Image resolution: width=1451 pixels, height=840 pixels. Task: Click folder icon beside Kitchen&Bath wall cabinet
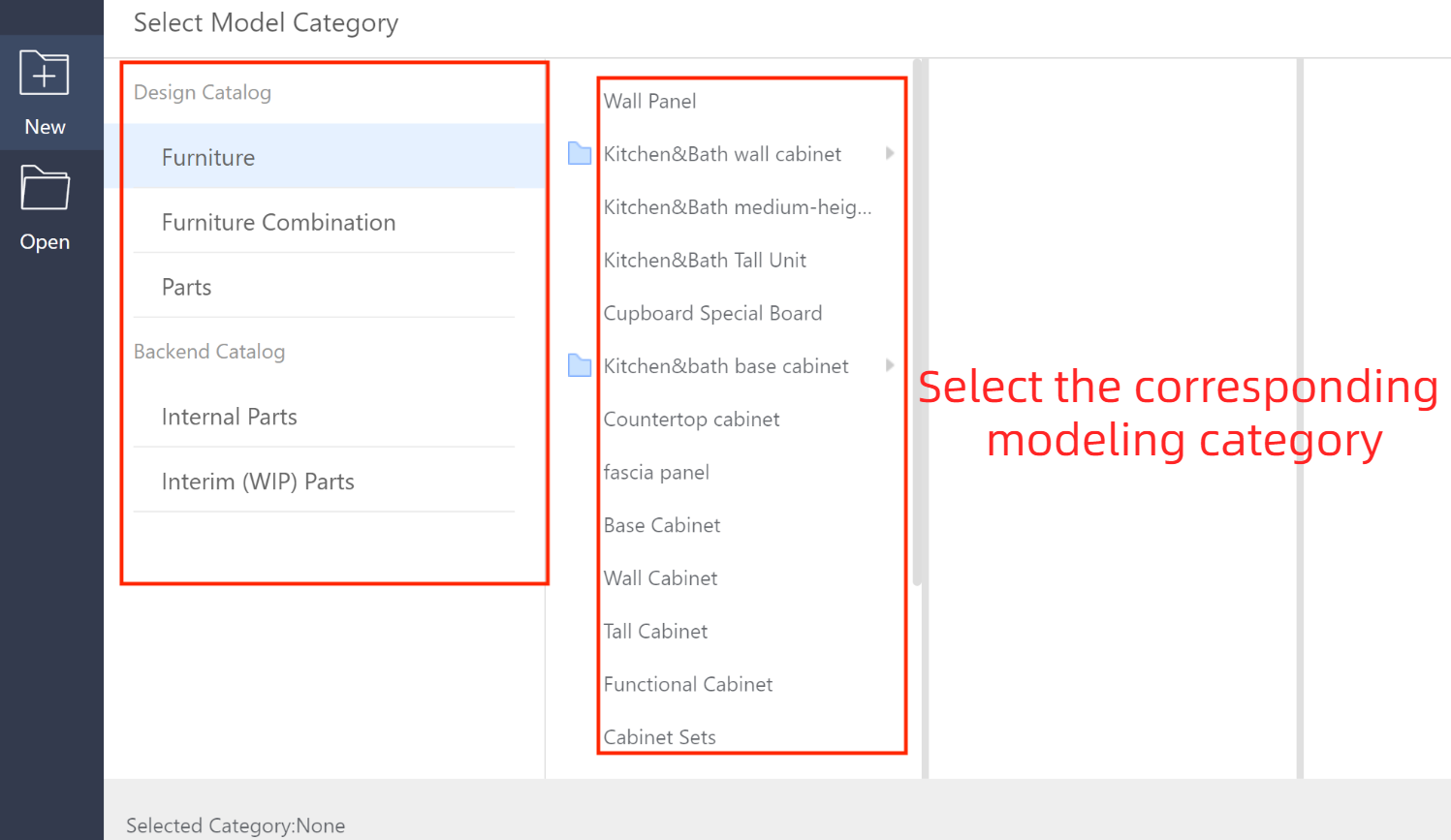click(x=580, y=154)
